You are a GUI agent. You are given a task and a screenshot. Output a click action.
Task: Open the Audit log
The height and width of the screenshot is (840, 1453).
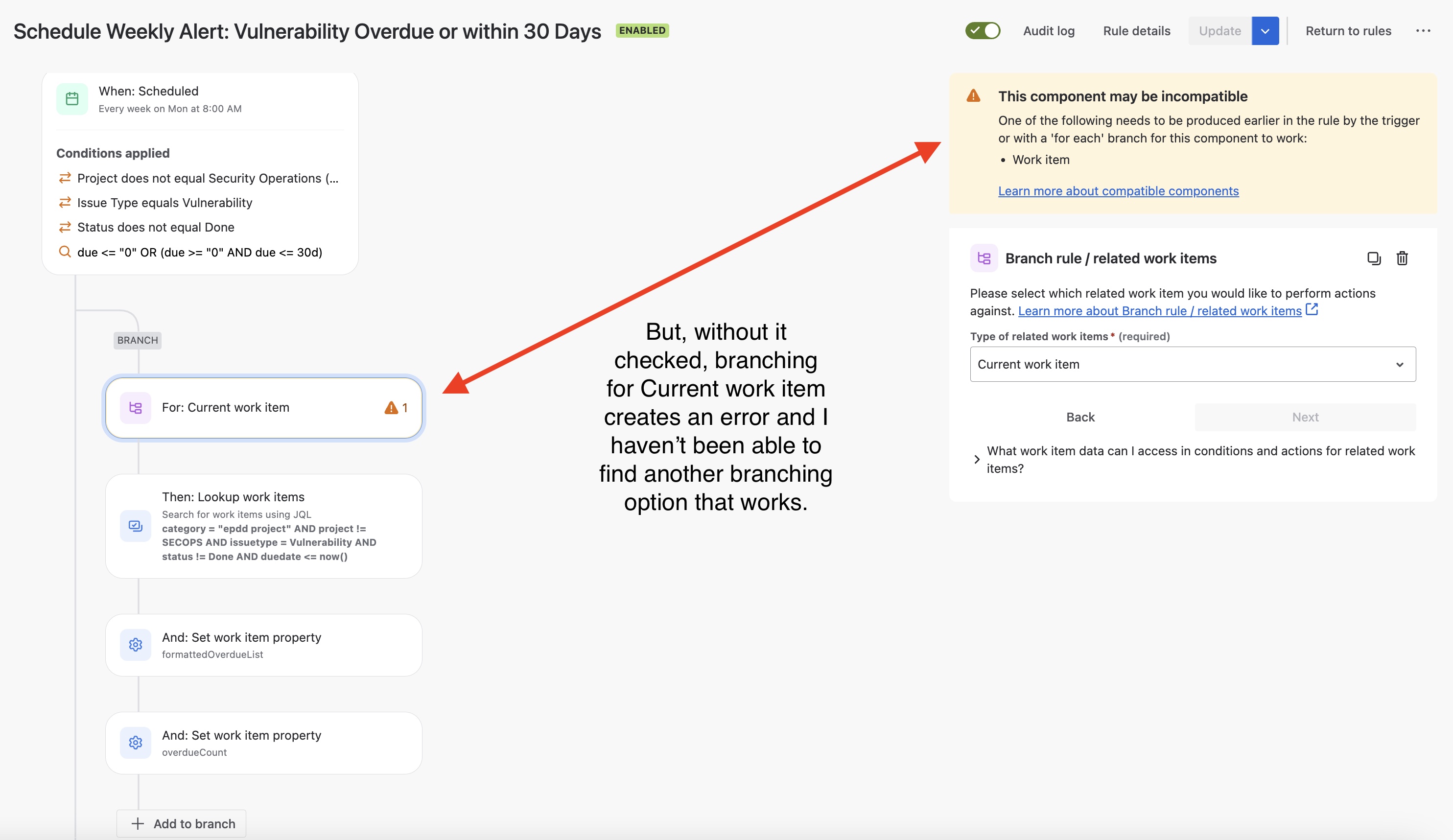[1049, 30]
